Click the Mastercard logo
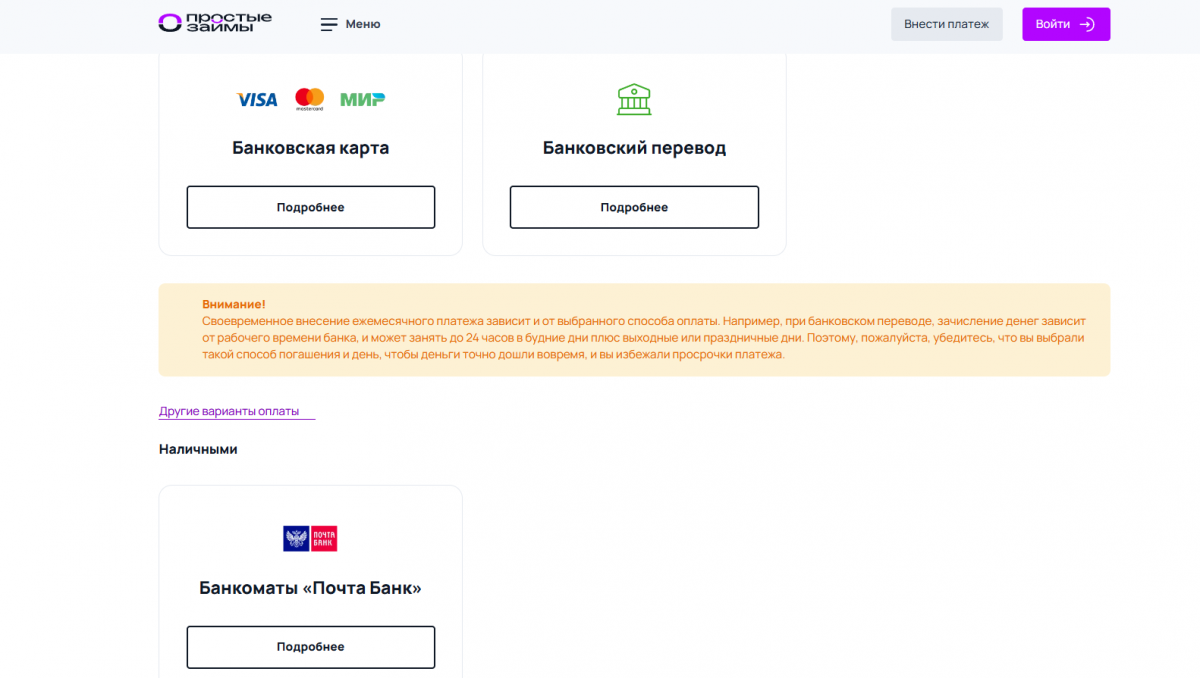The width and height of the screenshot is (1200, 678). pos(310,98)
